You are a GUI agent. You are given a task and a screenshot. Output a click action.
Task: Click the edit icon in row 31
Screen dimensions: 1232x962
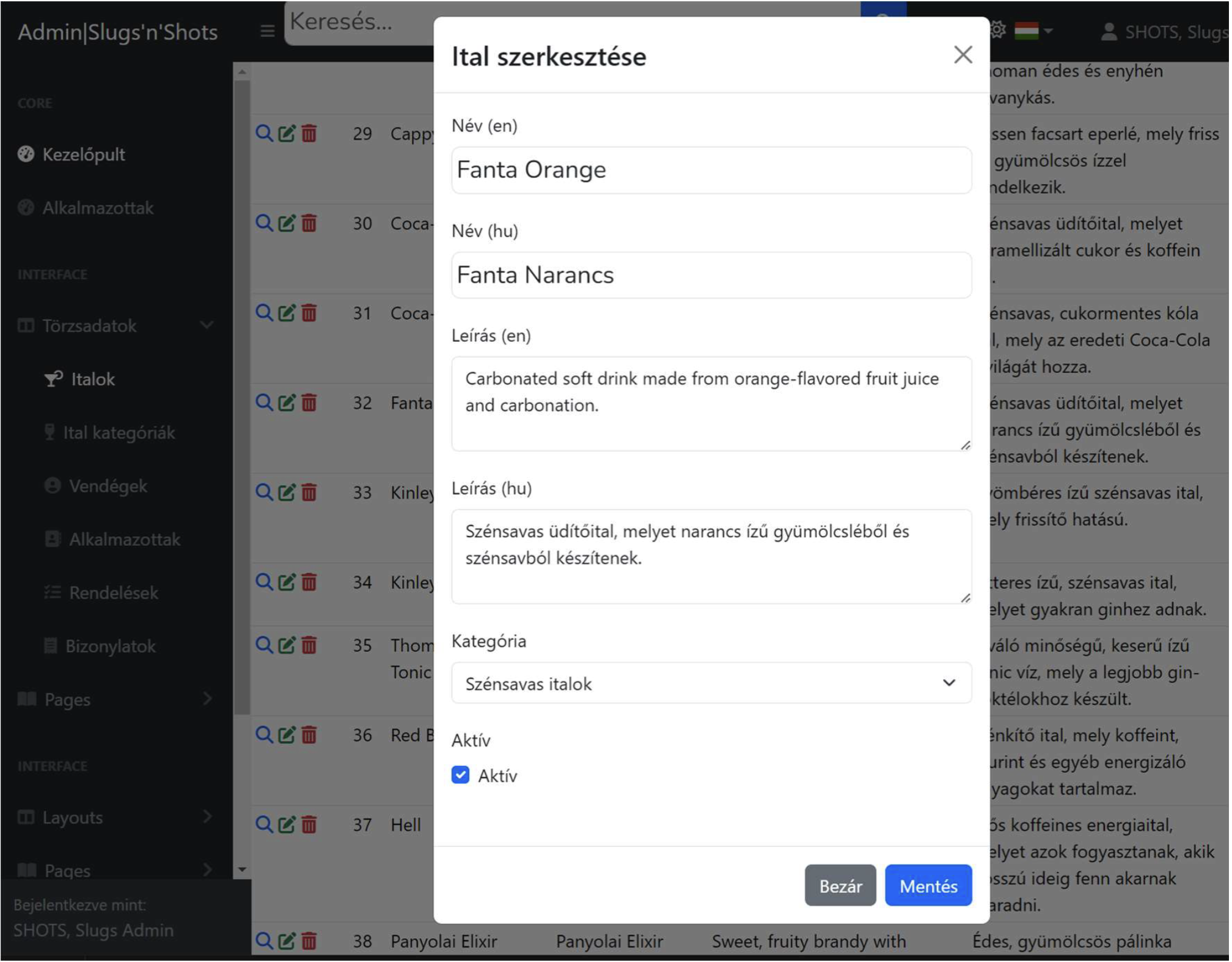click(x=287, y=312)
